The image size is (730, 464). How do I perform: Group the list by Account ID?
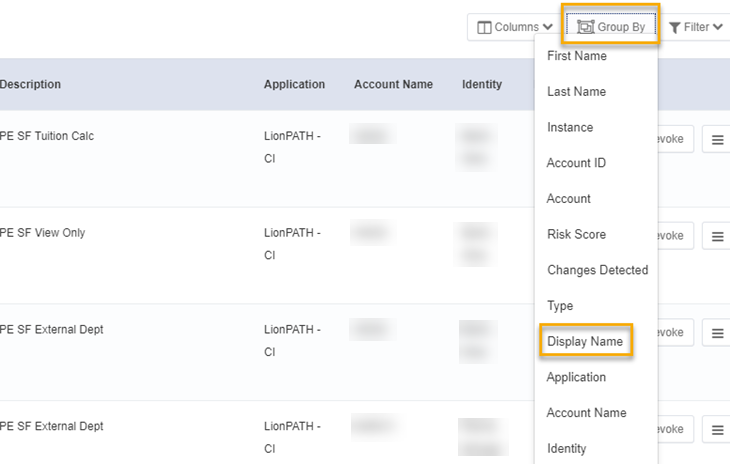point(576,163)
